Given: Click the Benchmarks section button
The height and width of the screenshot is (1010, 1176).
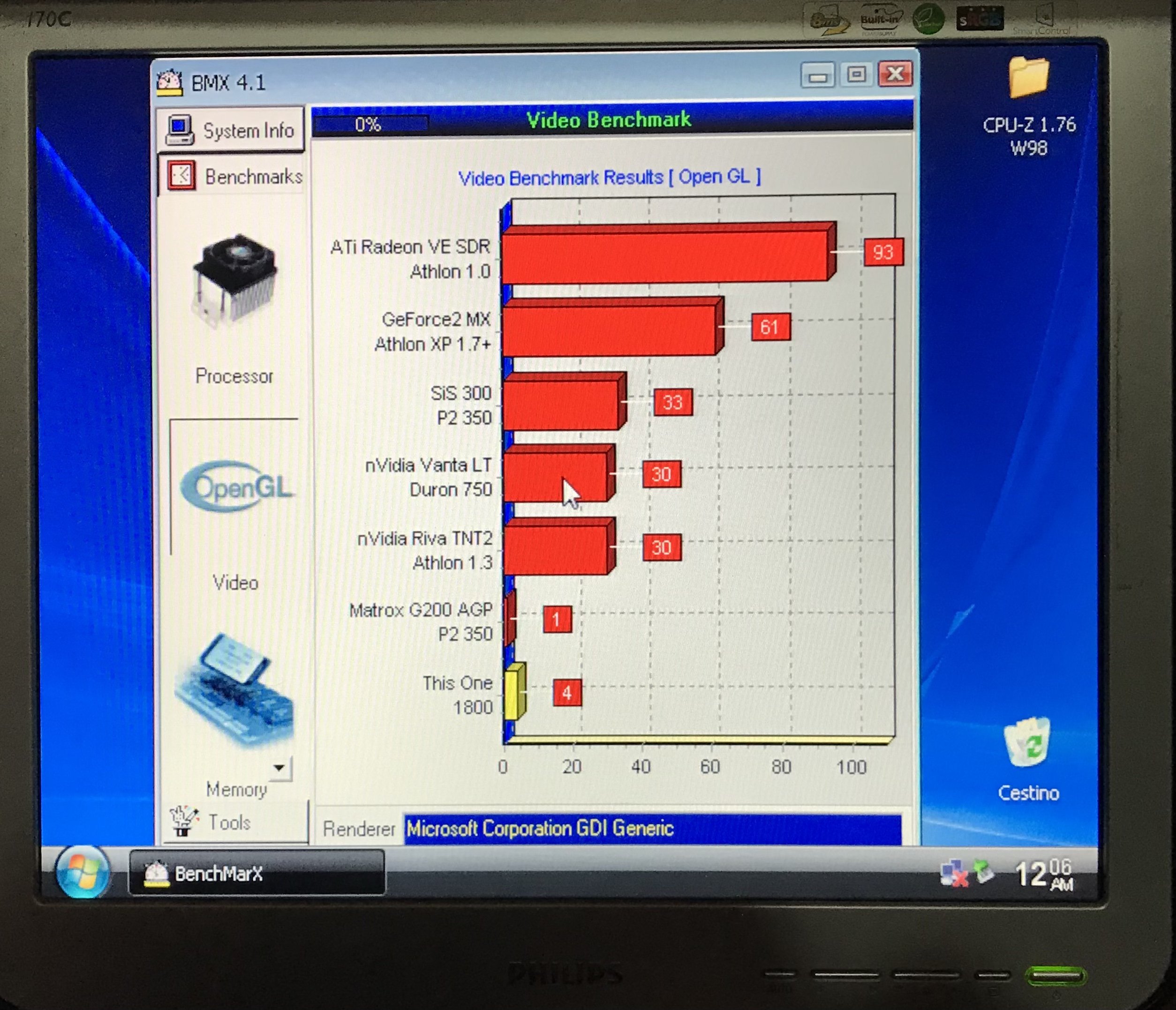Looking at the screenshot, I should click(253, 177).
